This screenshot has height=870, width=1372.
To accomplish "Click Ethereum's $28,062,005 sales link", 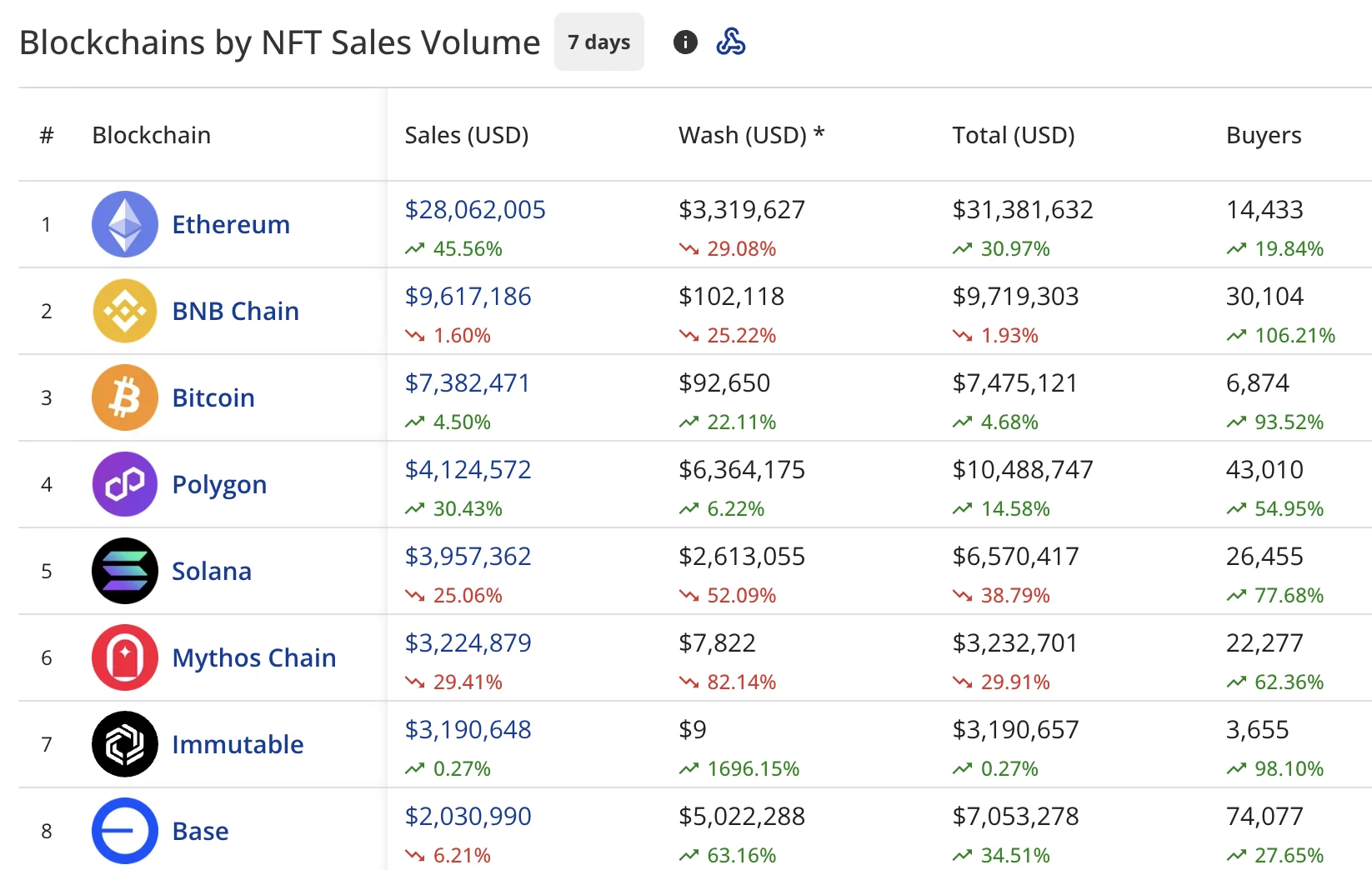I will coord(475,210).
